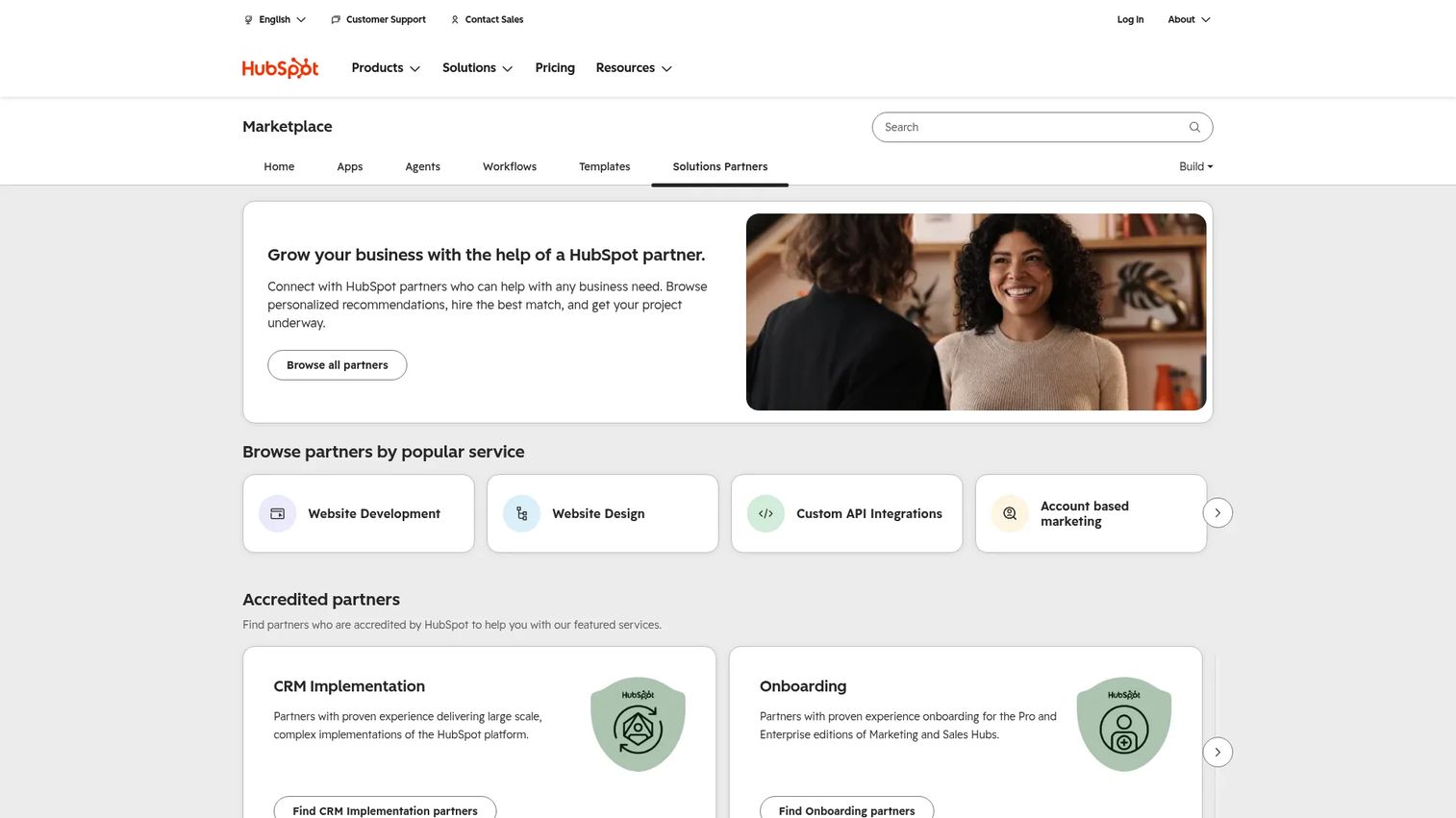Go to the Marketplace Home tab

pyautogui.click(x=279, y=166)
